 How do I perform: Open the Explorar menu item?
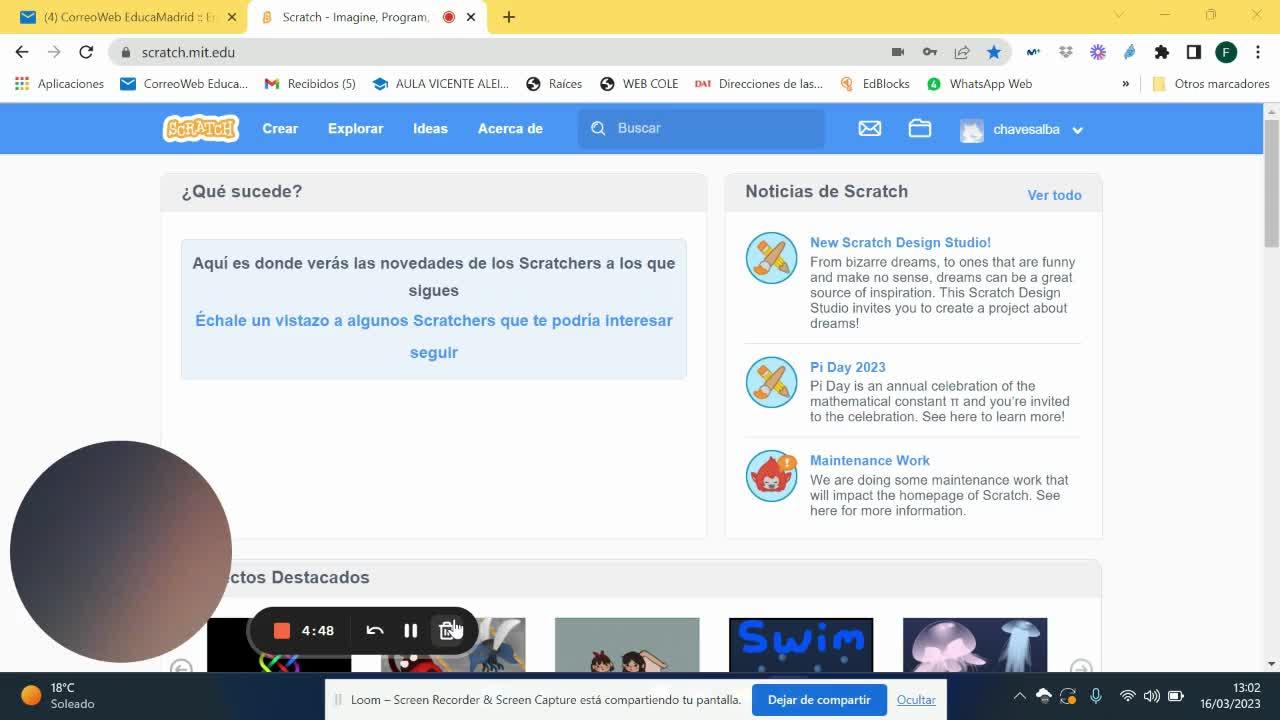(356, 128)
